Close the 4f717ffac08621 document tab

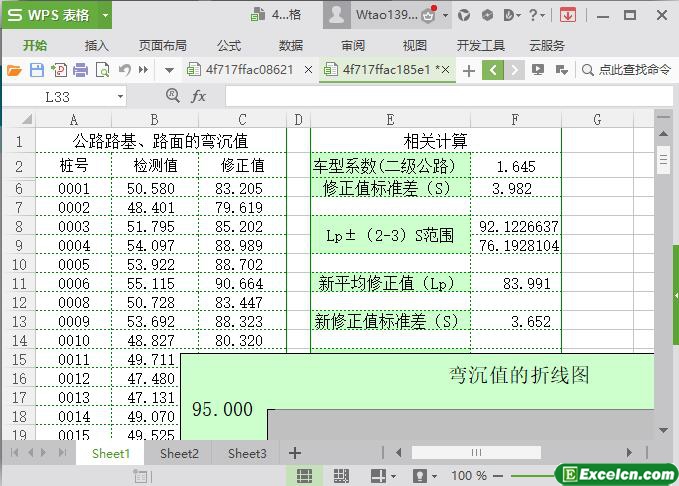click(x=308, y=70)
